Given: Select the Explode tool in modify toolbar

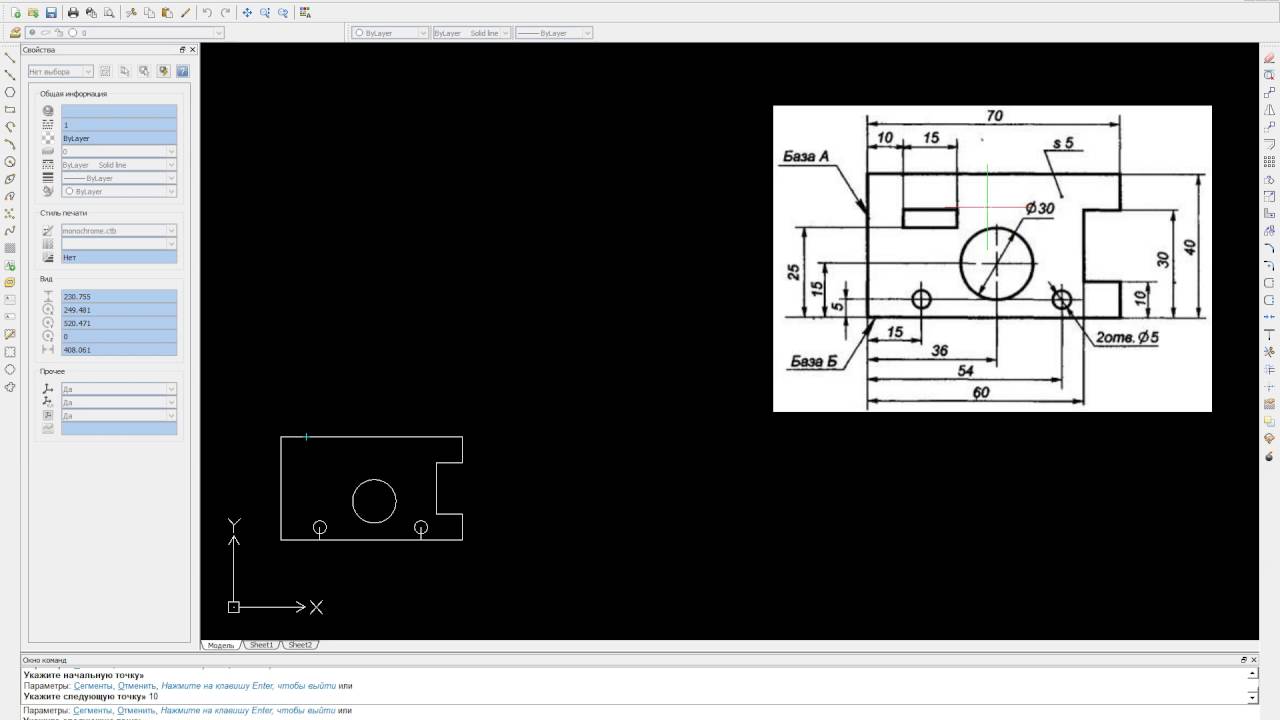Looking at the screenshot, I should 1269,456.
